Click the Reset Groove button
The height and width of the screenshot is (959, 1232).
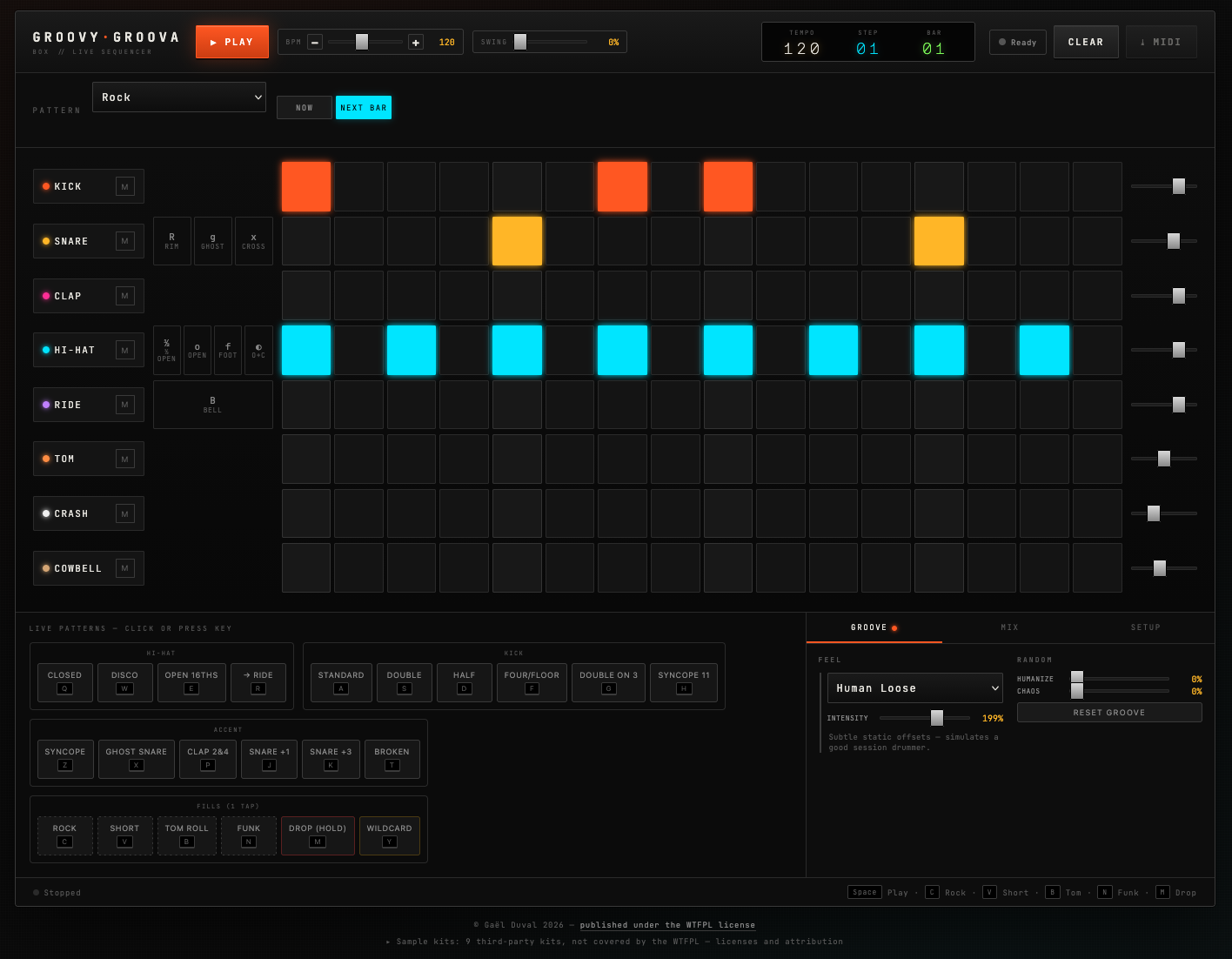coord(1109,712)
